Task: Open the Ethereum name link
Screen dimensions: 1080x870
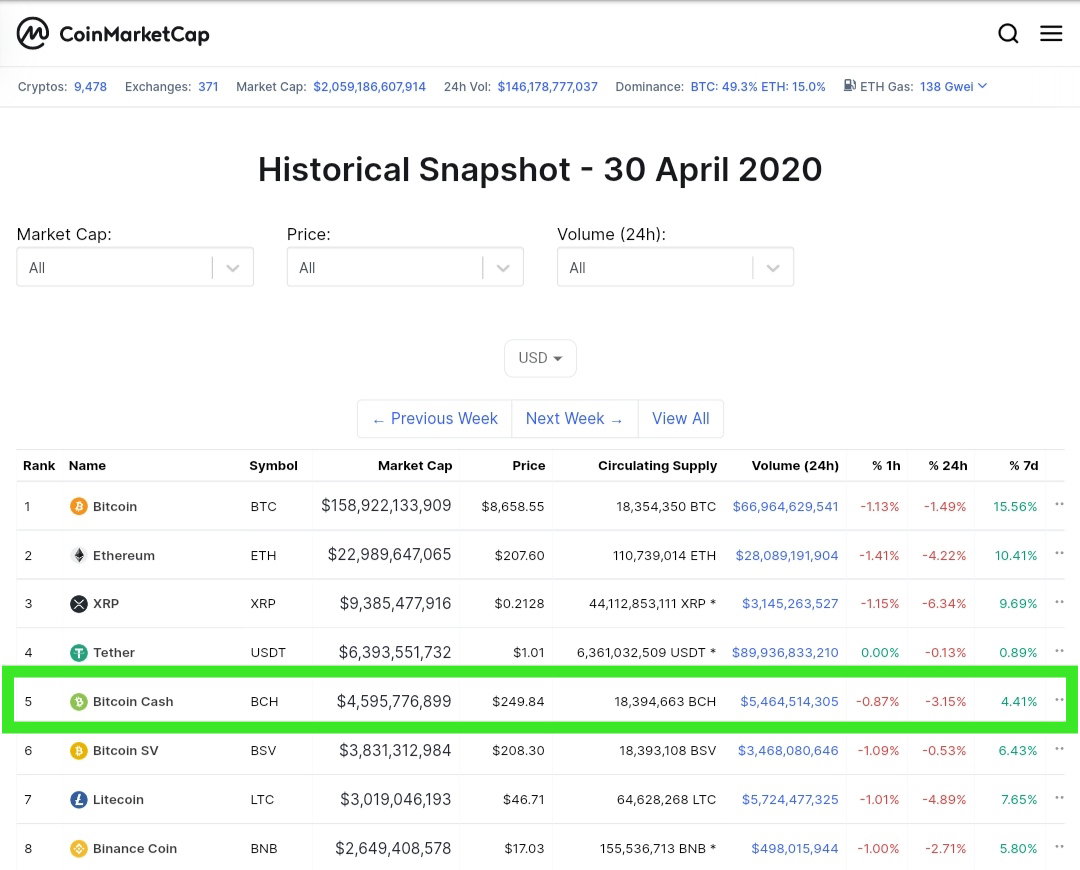Action: (124, 555)
